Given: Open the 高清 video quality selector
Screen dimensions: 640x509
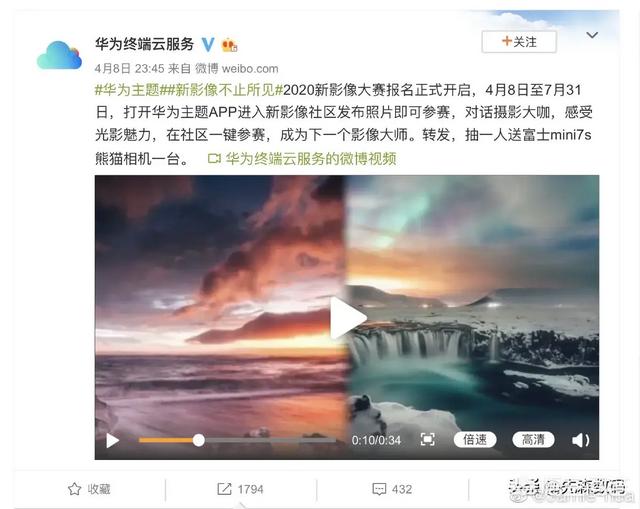Looking at the screenshot, I should coord(533,440).
